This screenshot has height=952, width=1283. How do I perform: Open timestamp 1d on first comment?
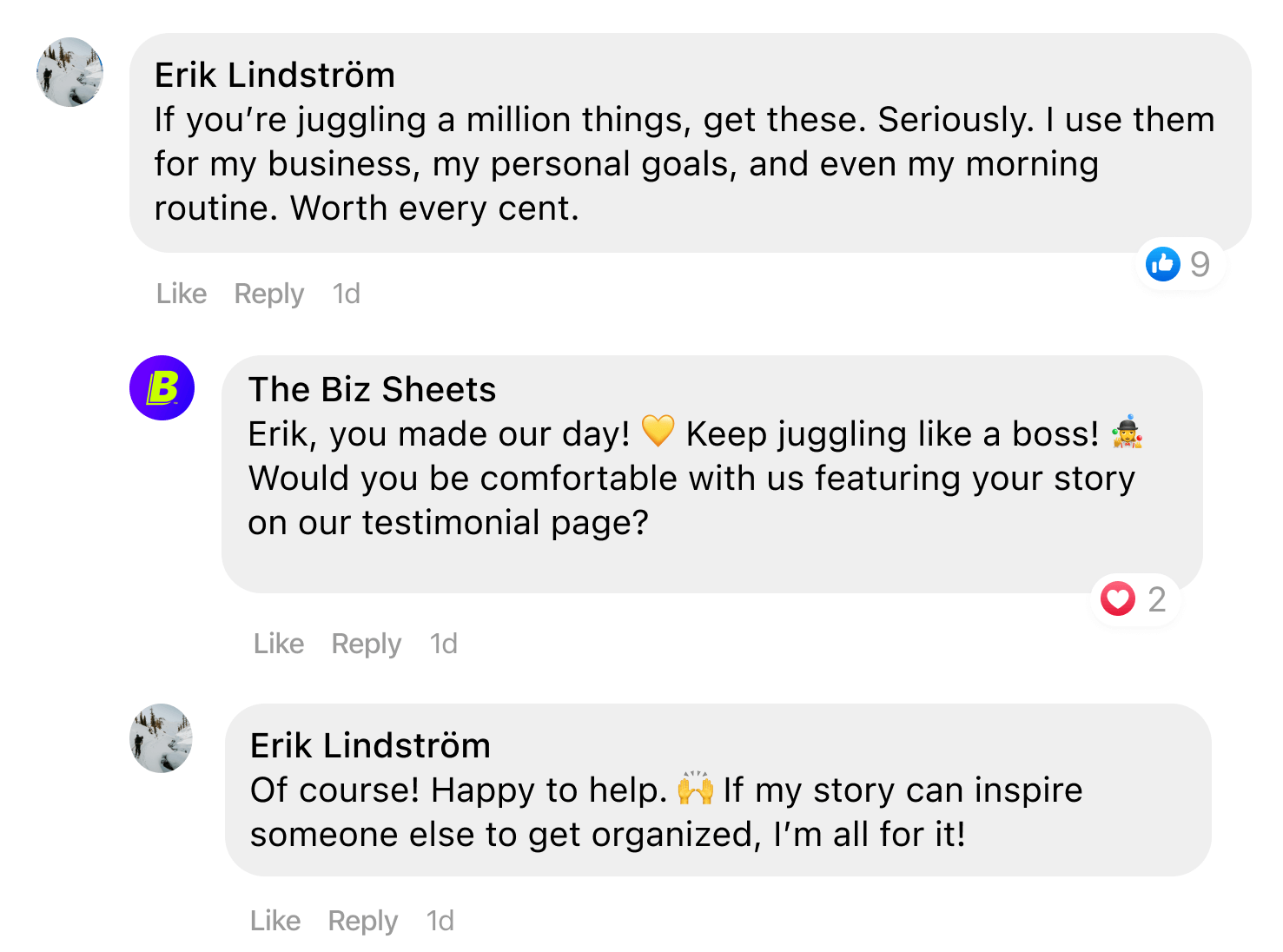click(x=347, y=294)
